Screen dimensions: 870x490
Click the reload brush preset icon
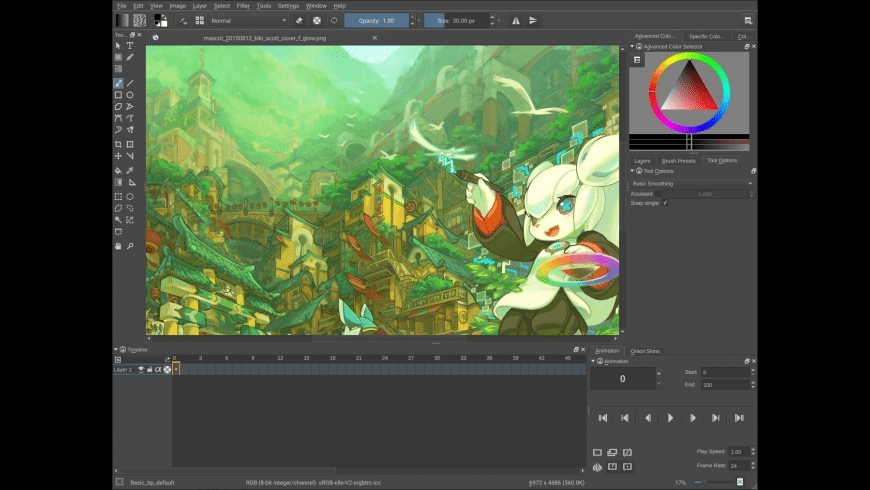tap(334, 20)
